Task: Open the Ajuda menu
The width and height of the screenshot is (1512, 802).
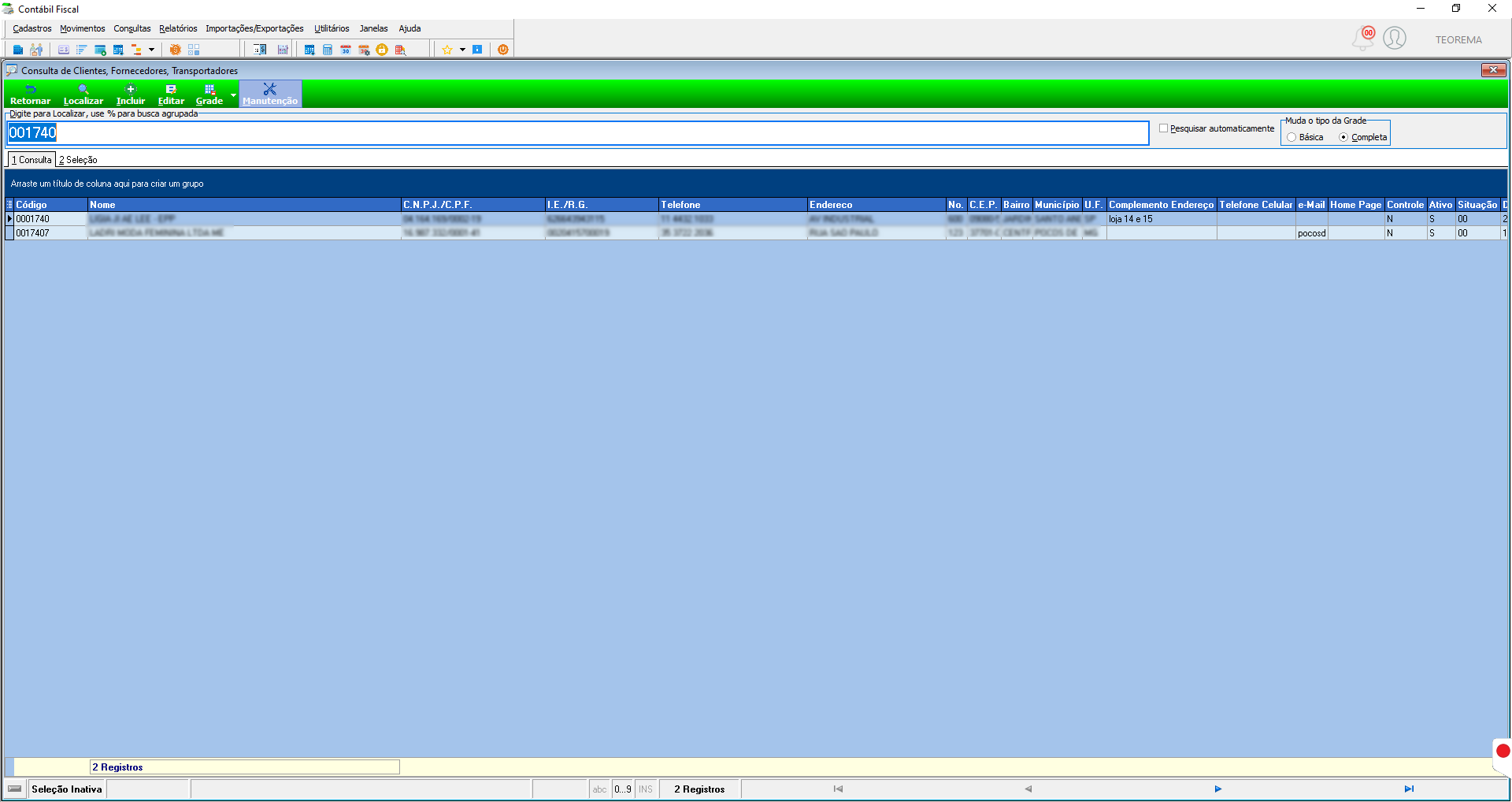Action: click(409, 28)
